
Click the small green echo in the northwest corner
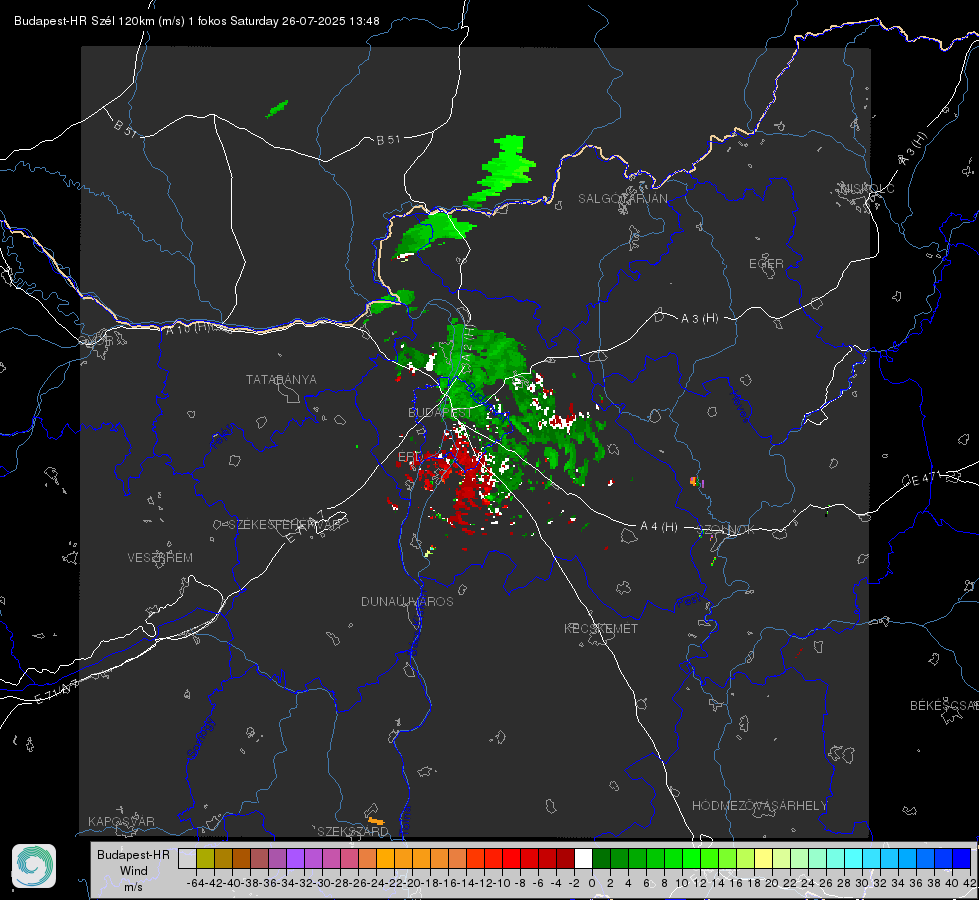click(277, 109)
